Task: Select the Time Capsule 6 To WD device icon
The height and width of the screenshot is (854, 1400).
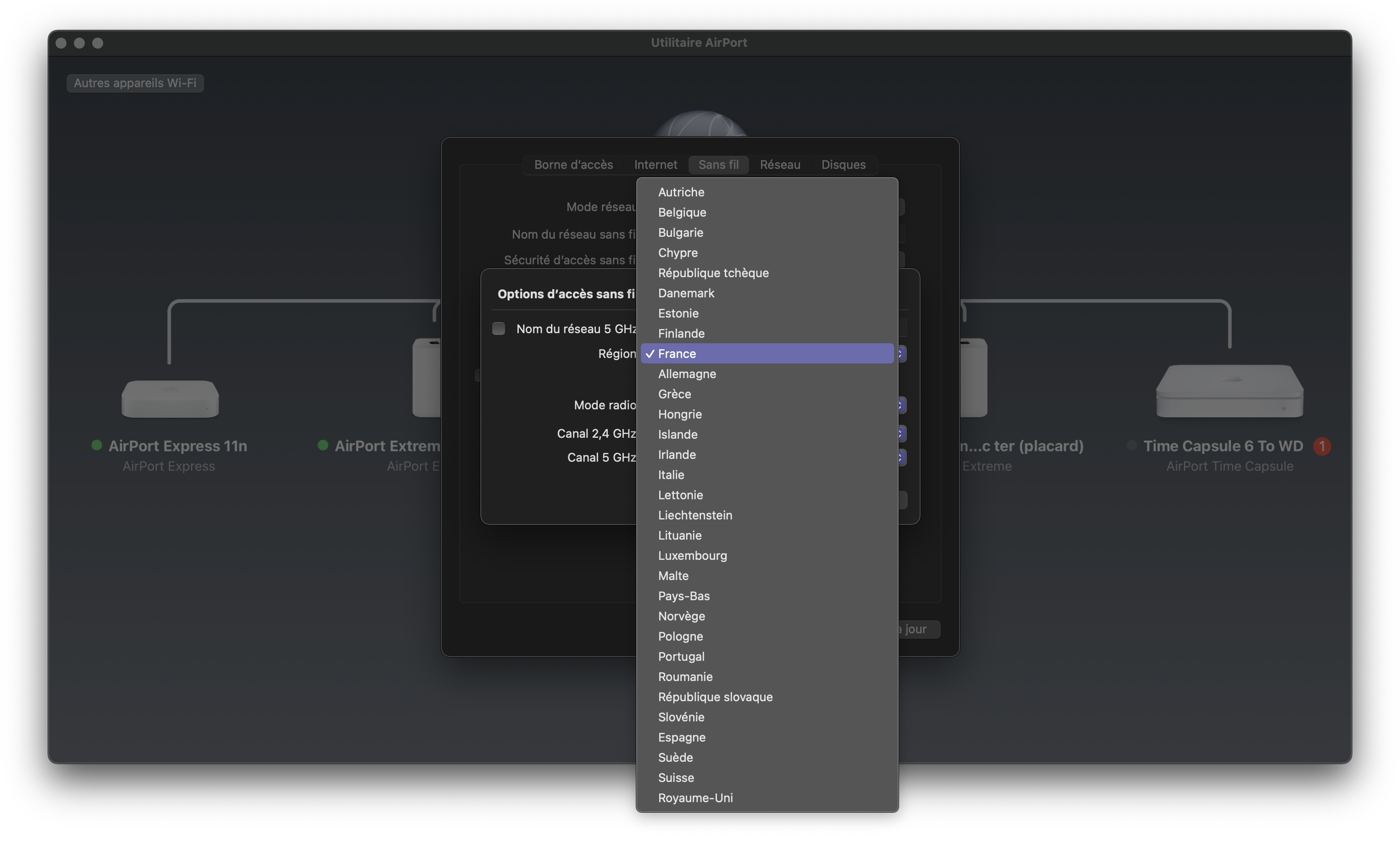Action: coord(1229,391)
